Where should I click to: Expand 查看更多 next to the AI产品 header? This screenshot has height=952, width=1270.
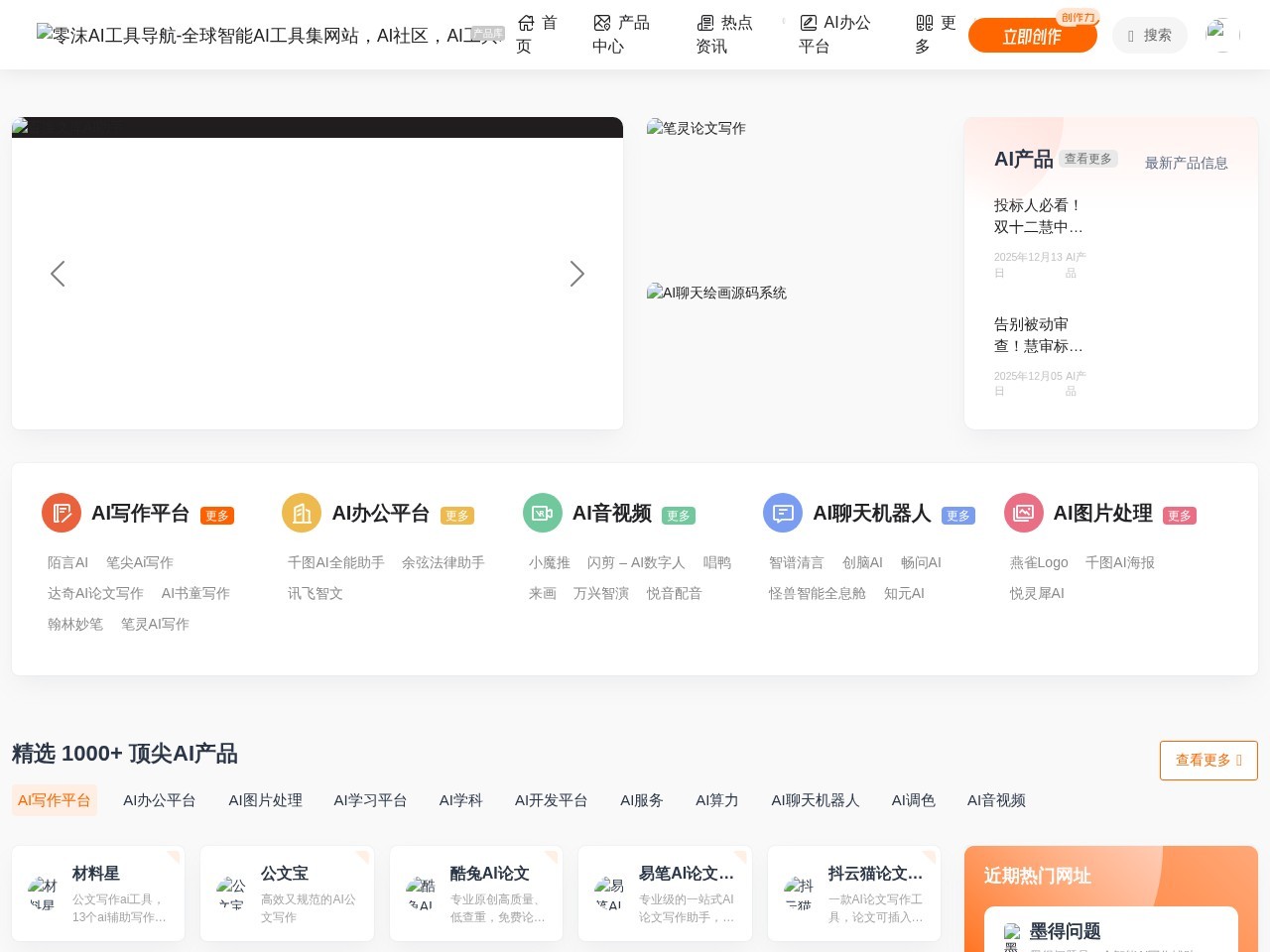click(x=1088, y=158)
